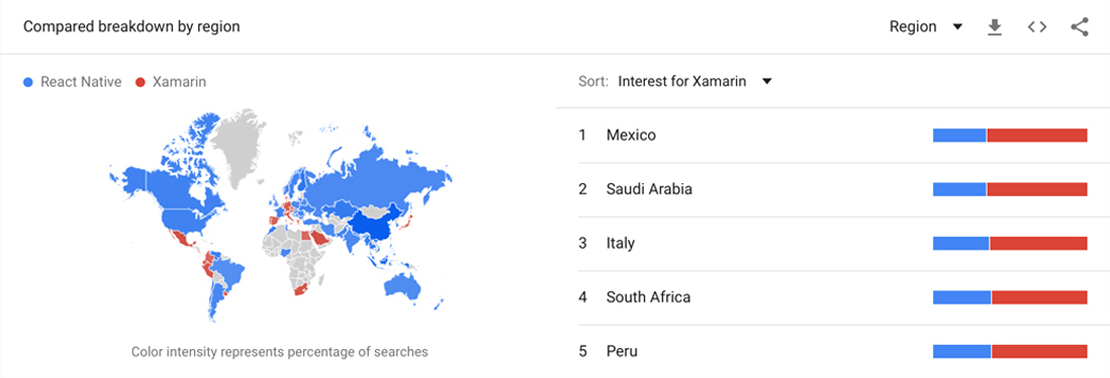Click the red Xamarin legend dot

(140, 82)
